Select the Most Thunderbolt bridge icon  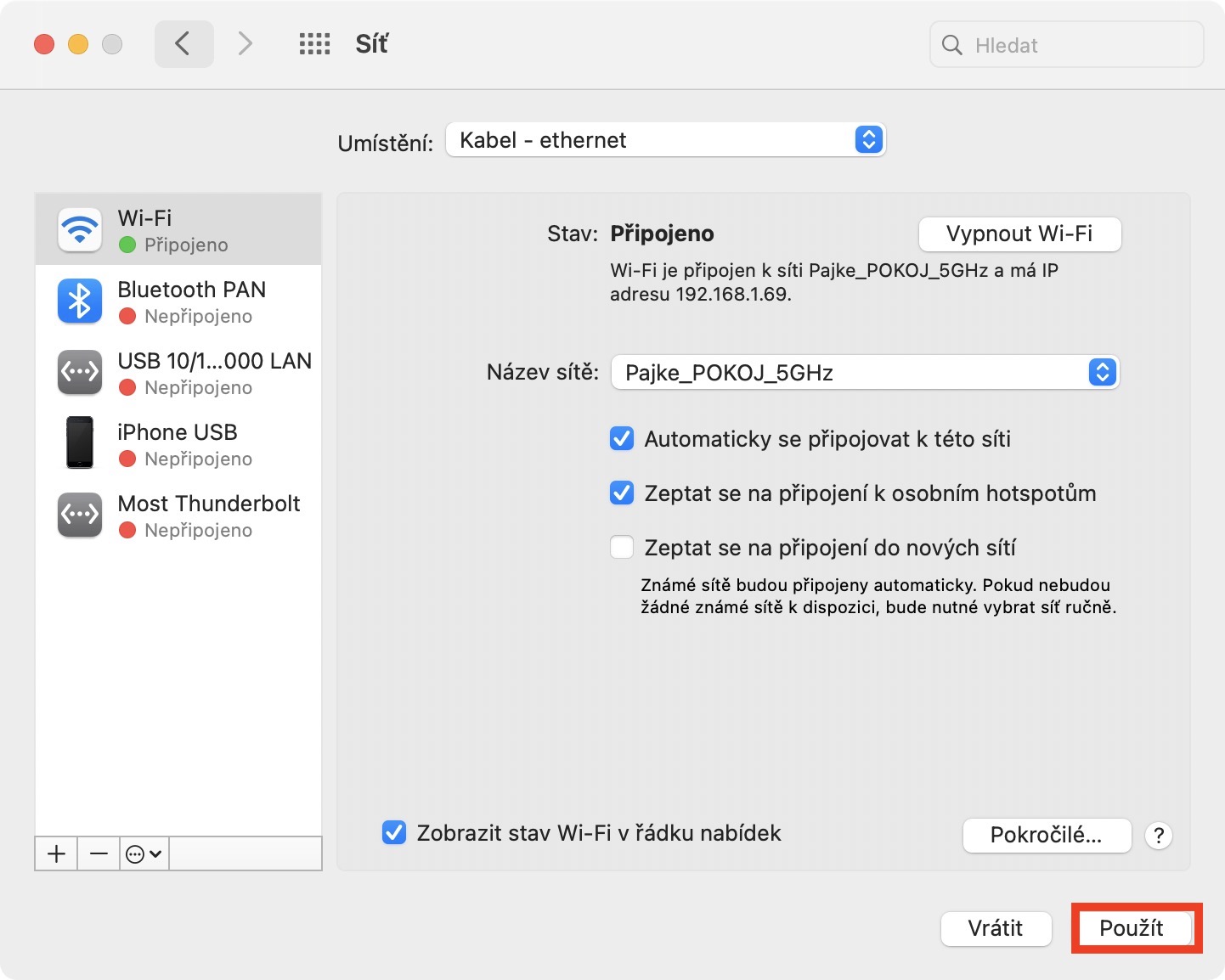80,515
